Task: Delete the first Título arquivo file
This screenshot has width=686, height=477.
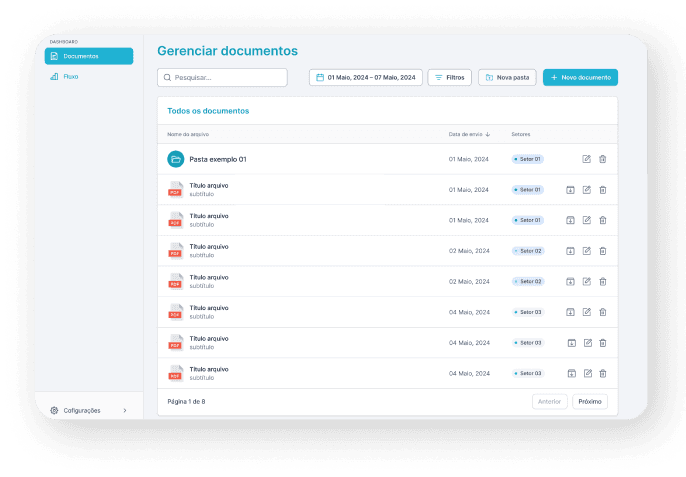Action: point(603,190)
